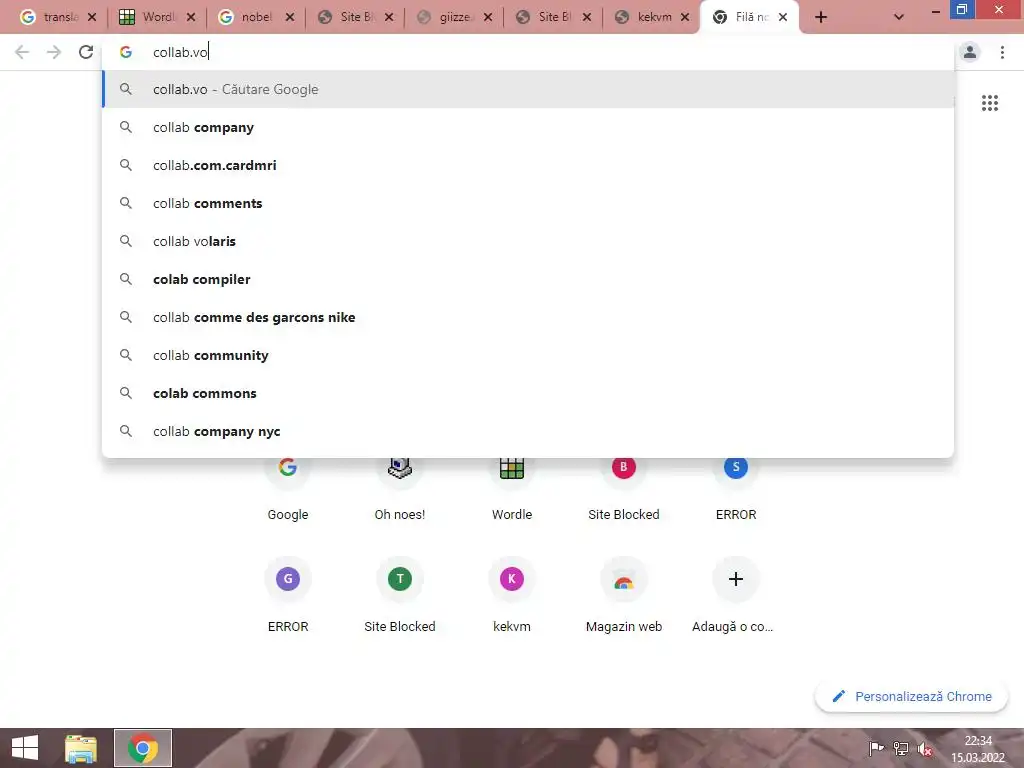
Task: Close the translate tab
Action: click(92, 18)
